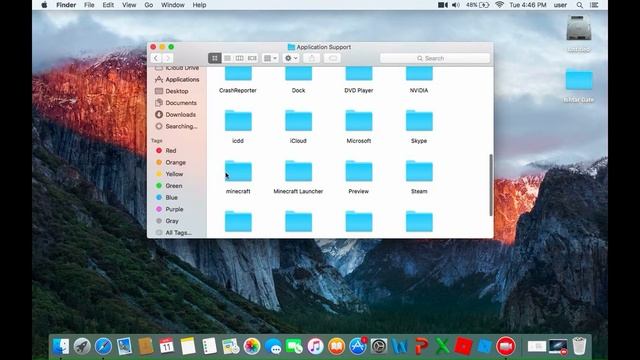The image size is (640, 360).
Task: Switch Finder to column view
Action: pyautogui.click(x=240, y=58)
